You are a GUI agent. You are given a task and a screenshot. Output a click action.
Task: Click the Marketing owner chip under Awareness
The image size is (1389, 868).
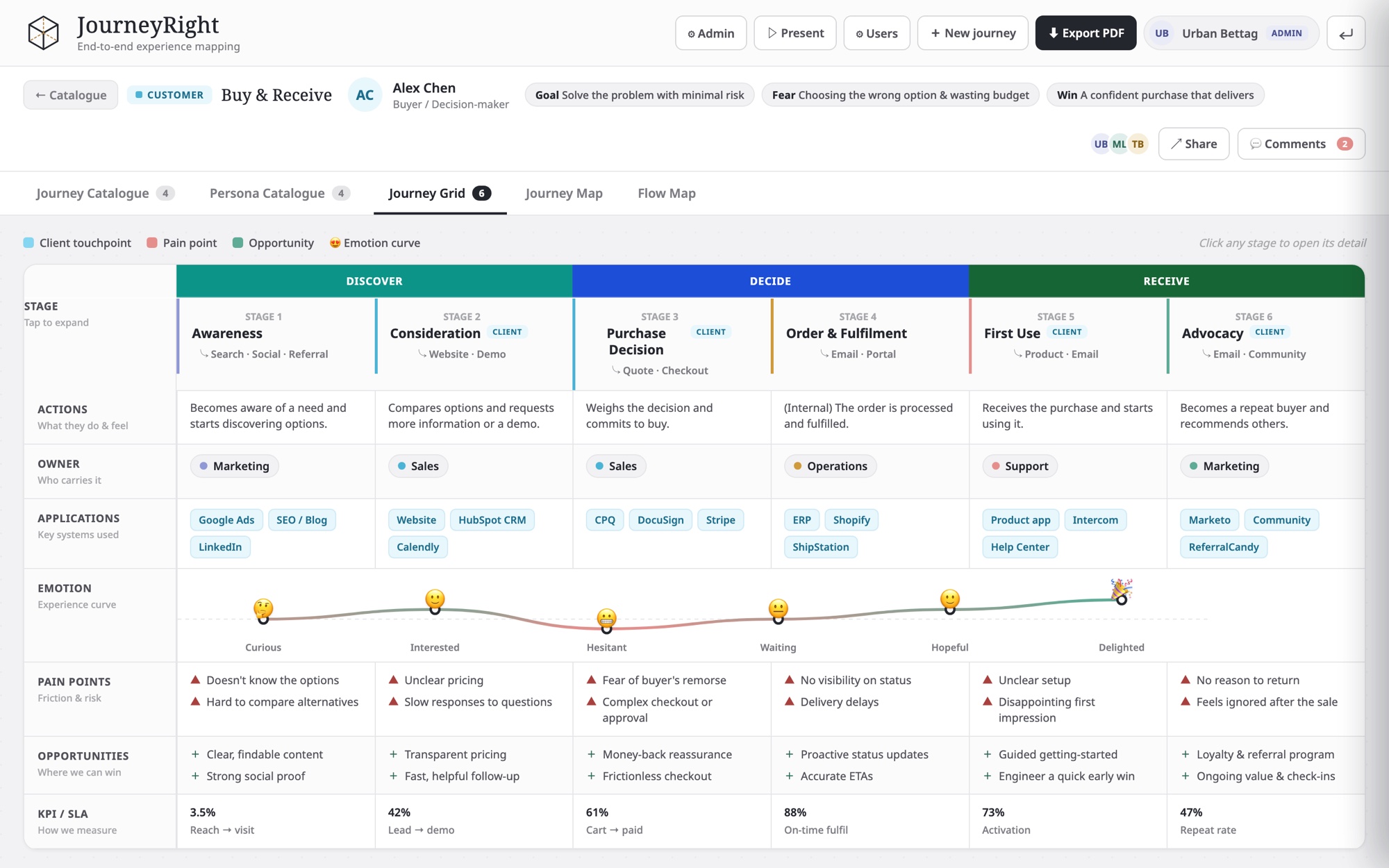pos(234,466)
